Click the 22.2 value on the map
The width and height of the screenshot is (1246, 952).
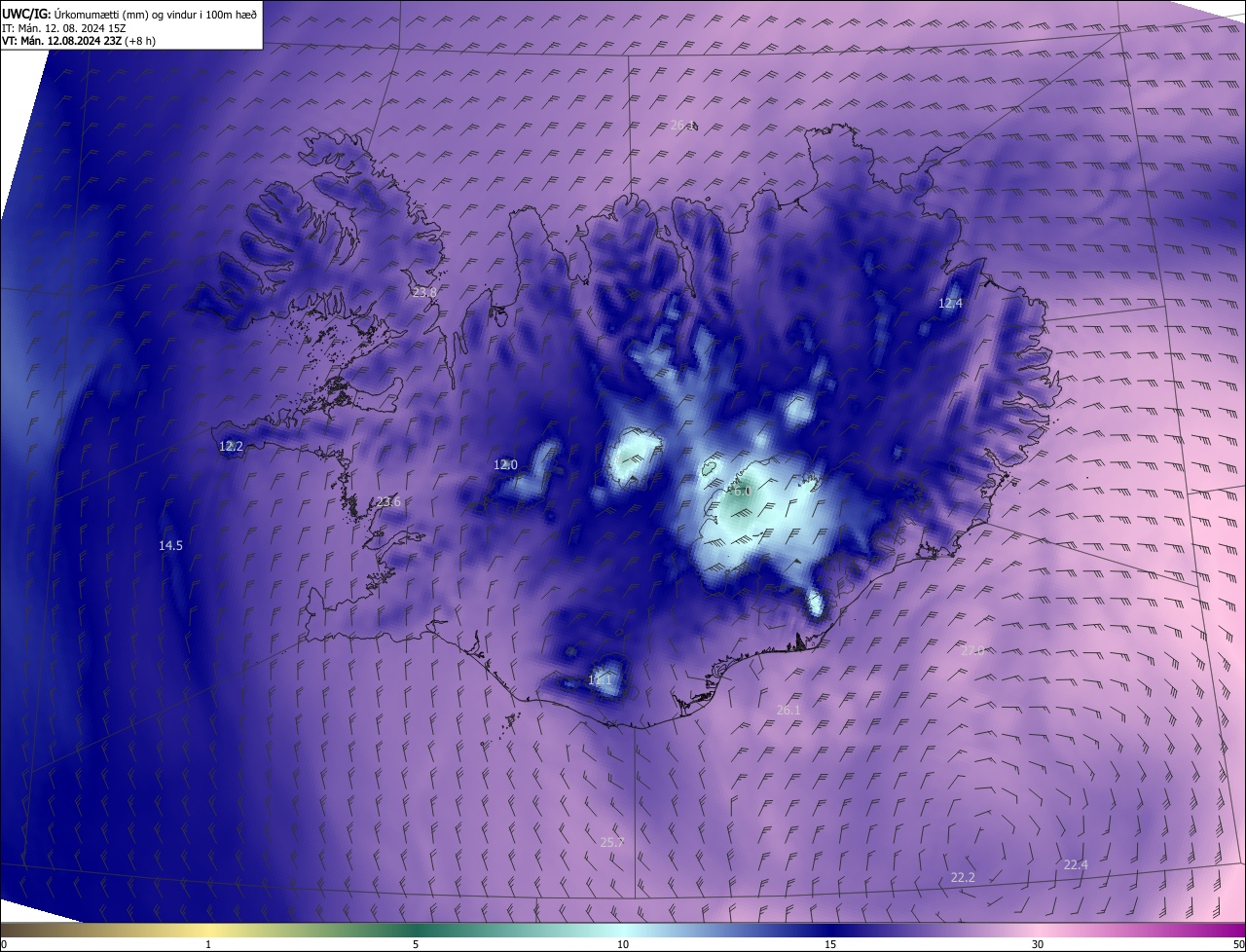[x=963, y=878]
